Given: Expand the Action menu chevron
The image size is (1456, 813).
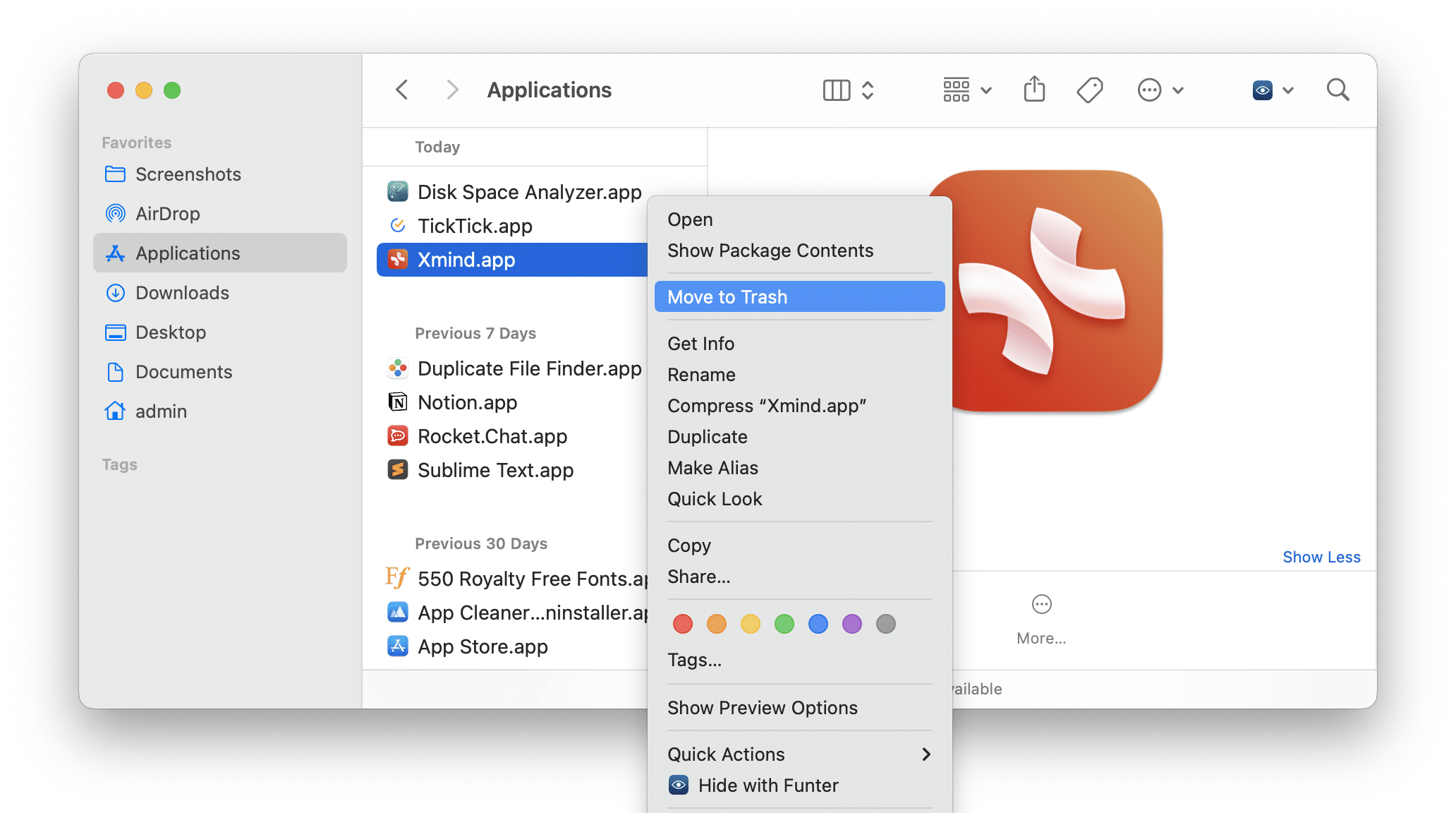Looking at the screenshot, I should [x=1178, y=90].
